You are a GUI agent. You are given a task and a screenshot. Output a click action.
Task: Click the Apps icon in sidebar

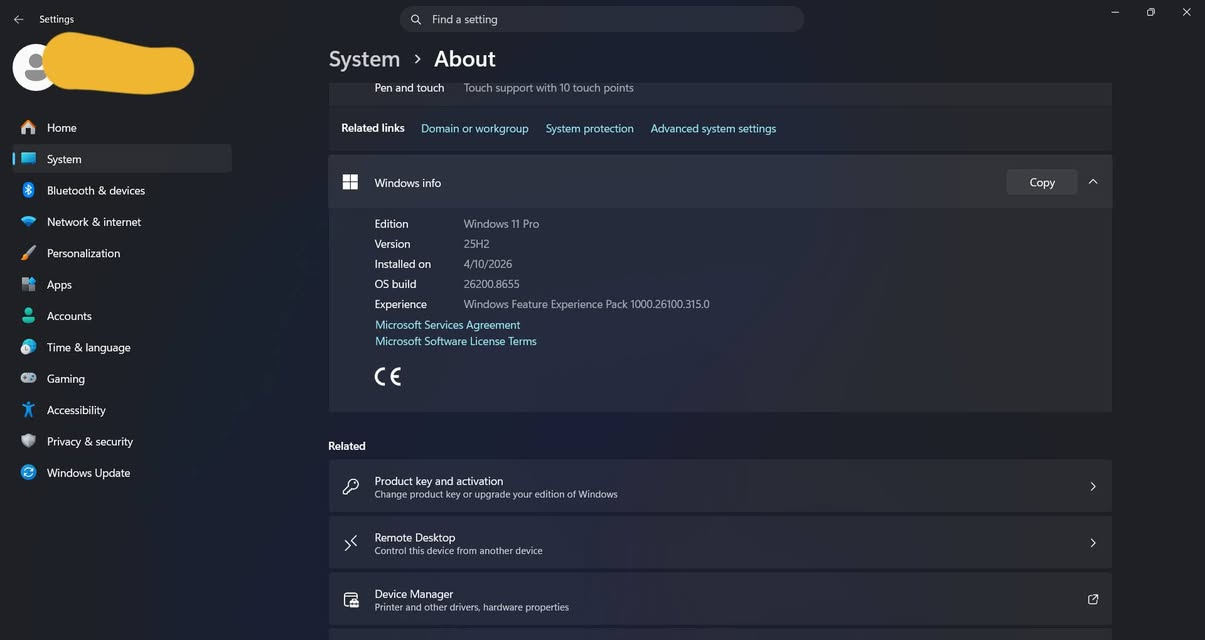28,285
